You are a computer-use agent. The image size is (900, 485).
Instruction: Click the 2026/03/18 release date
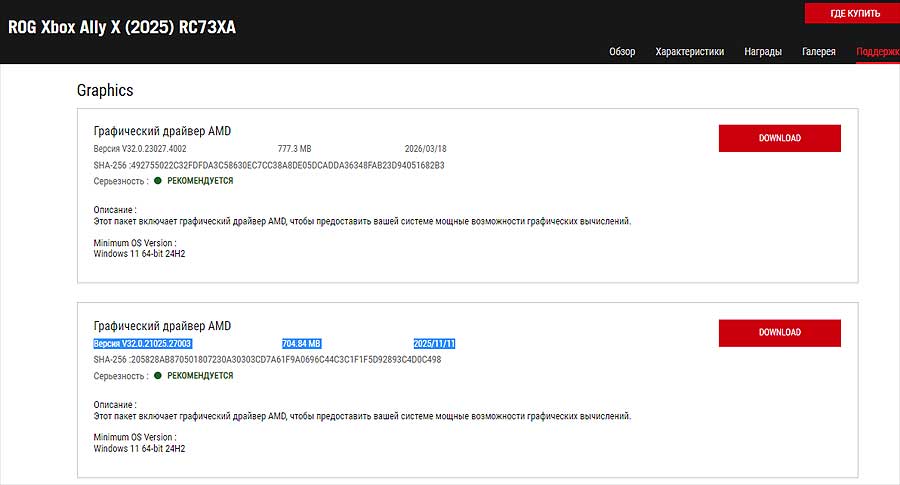coord(425,149)
